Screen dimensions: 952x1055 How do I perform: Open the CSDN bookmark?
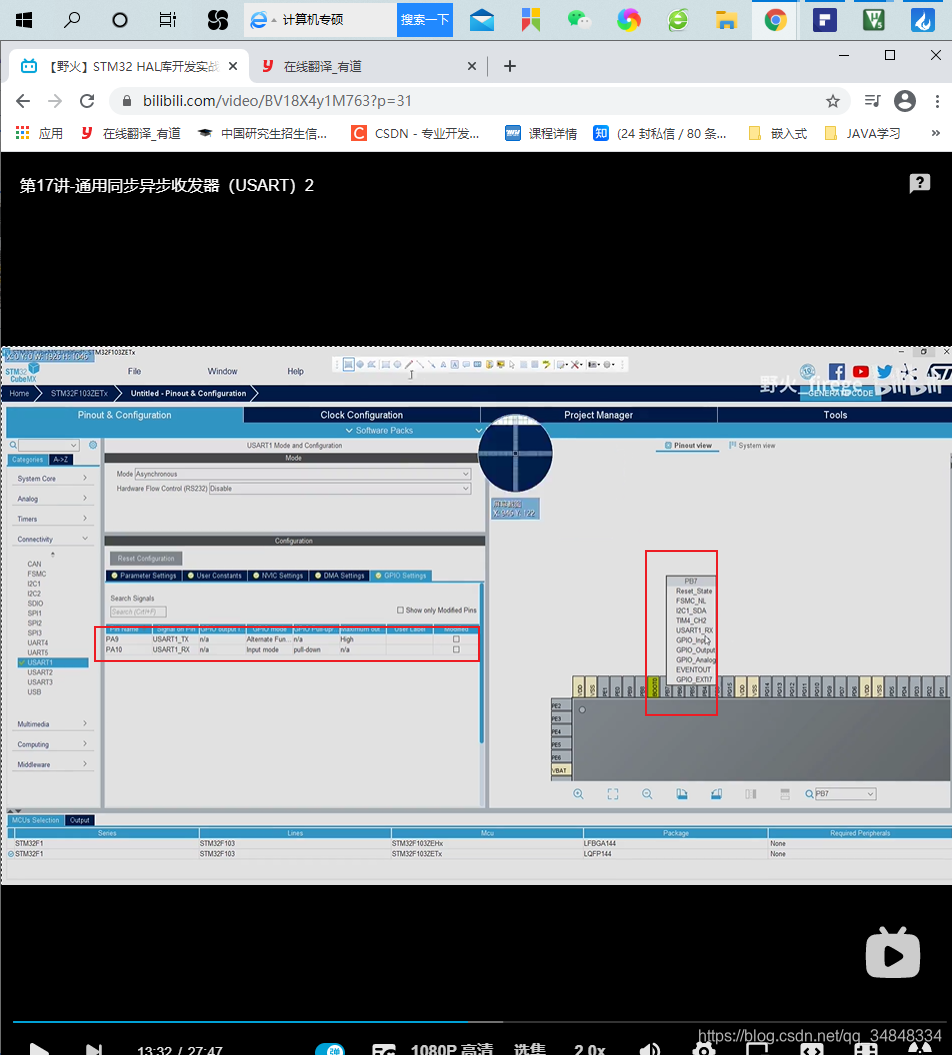[416, 133]
